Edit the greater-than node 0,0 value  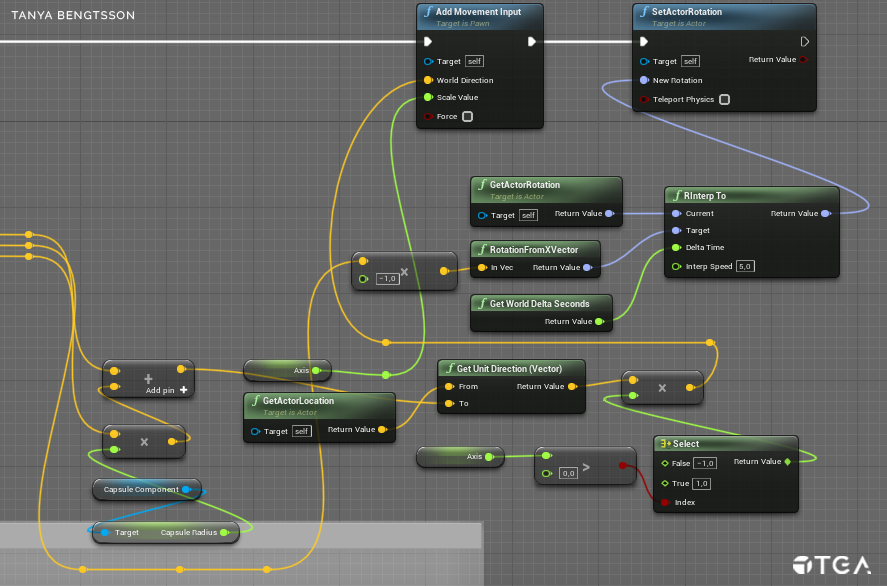tap(569, 473)
